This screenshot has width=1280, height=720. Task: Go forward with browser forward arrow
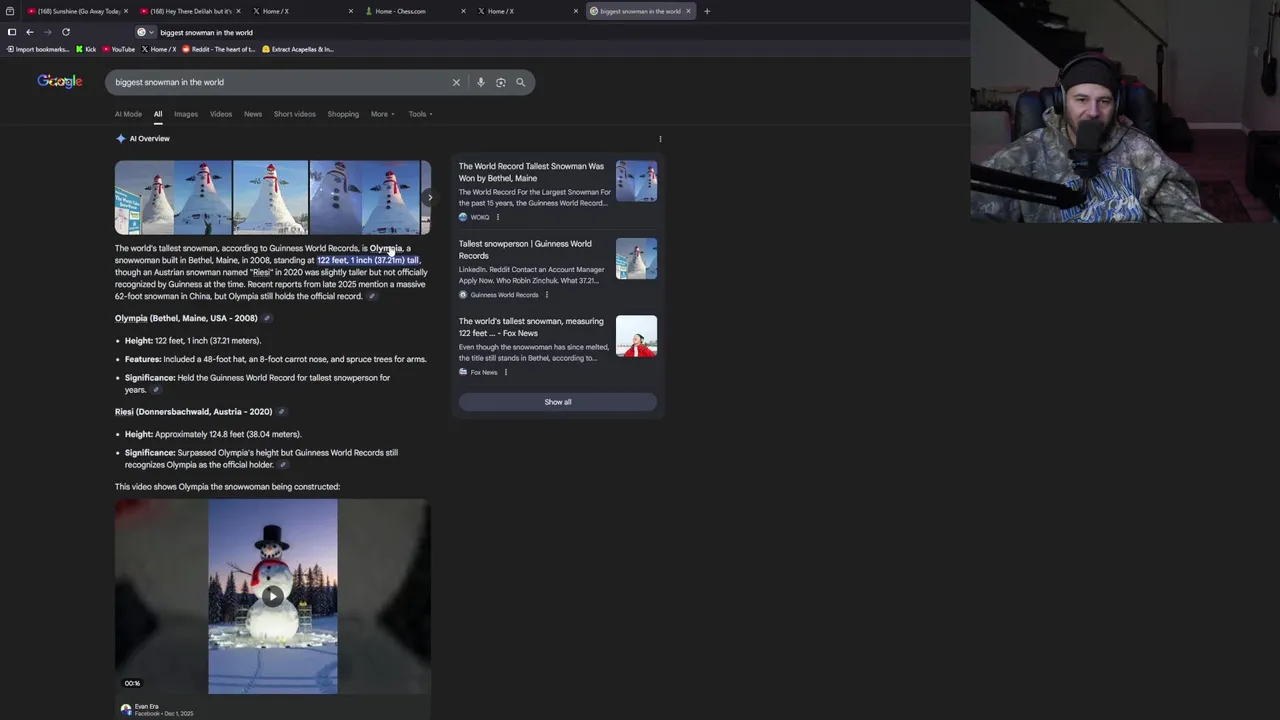click(x=47, y=32)
